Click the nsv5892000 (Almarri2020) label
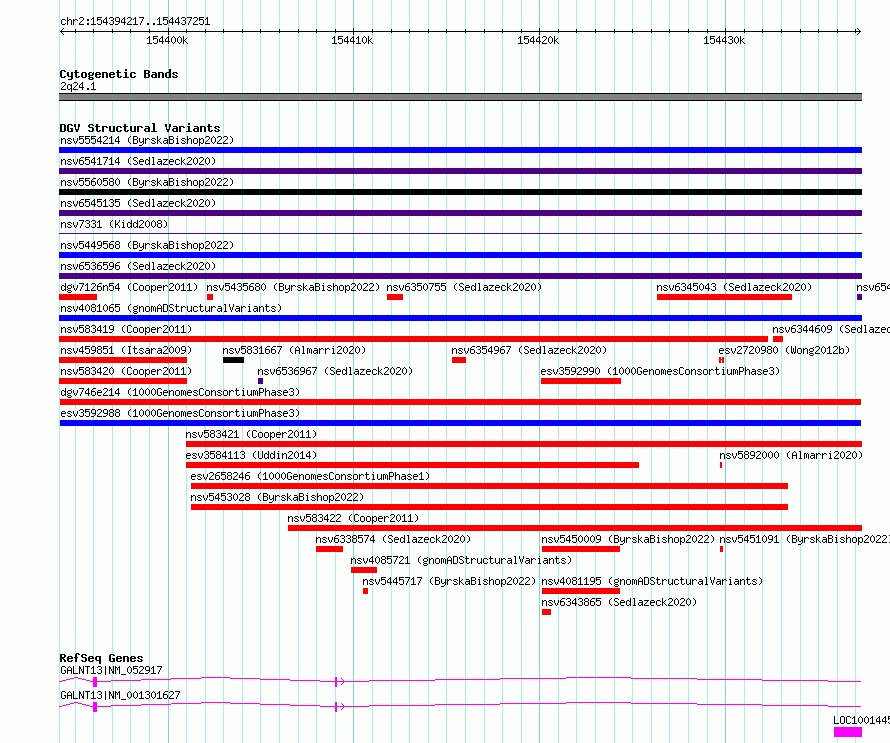Image resolution: width=890 pixels, height=743 pixels. (791, 455)
